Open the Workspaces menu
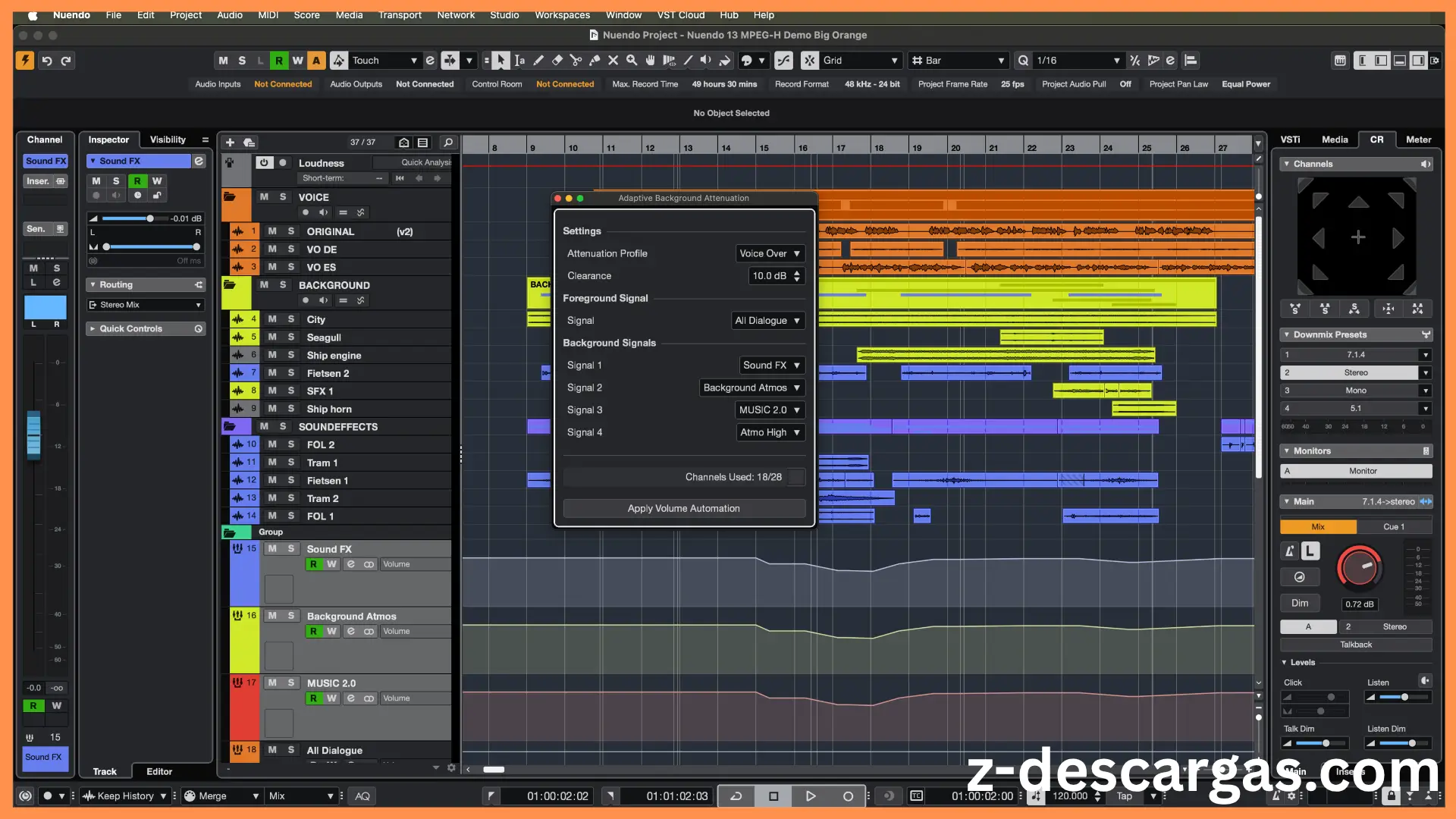Screen dimensions: 1456x819 [x=562, y=14]
